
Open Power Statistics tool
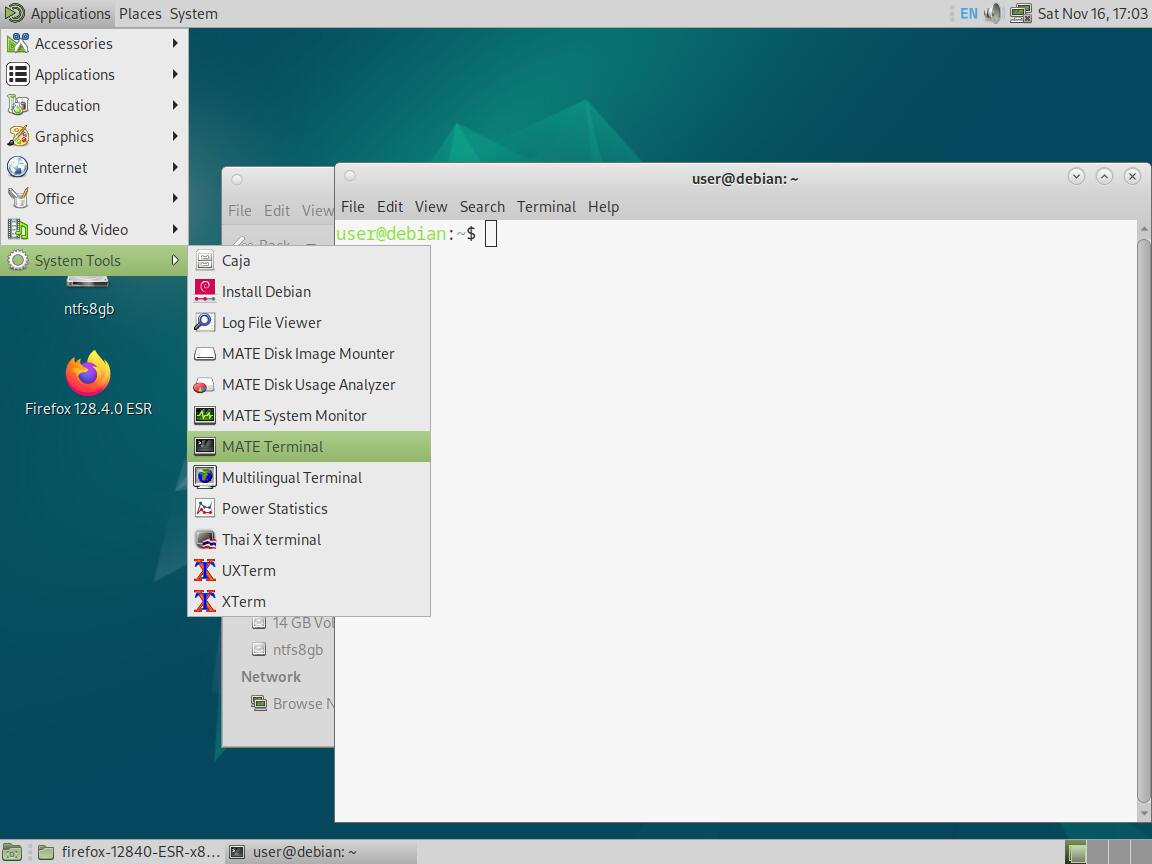274,508
